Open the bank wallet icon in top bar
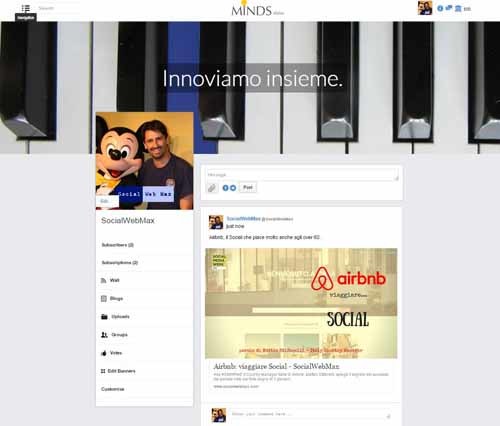The height and width of the screenshot is (426, 500). 458,8
